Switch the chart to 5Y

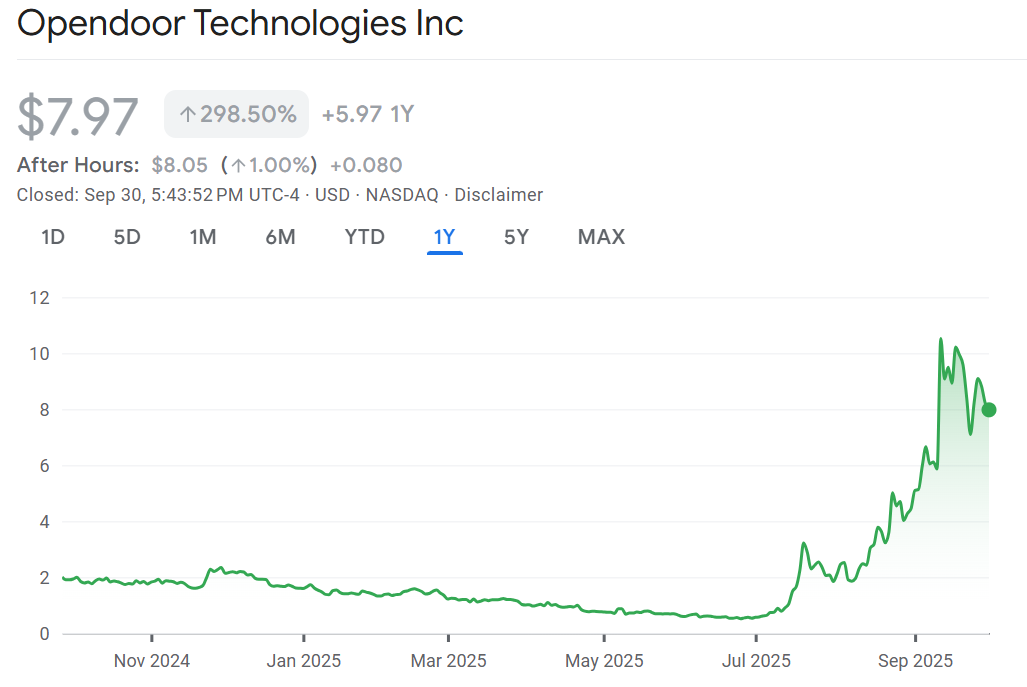[x=516, y=237]
